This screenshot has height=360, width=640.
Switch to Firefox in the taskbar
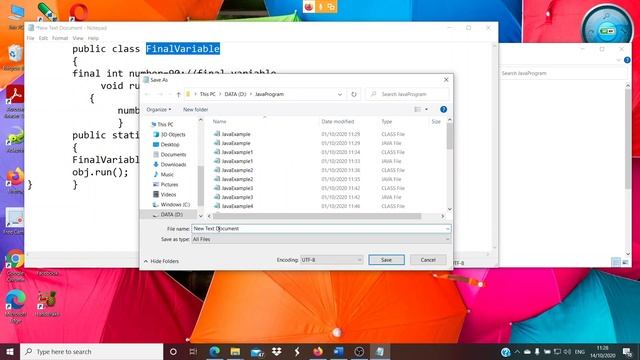pyautogui.click(x=318, y=351)
